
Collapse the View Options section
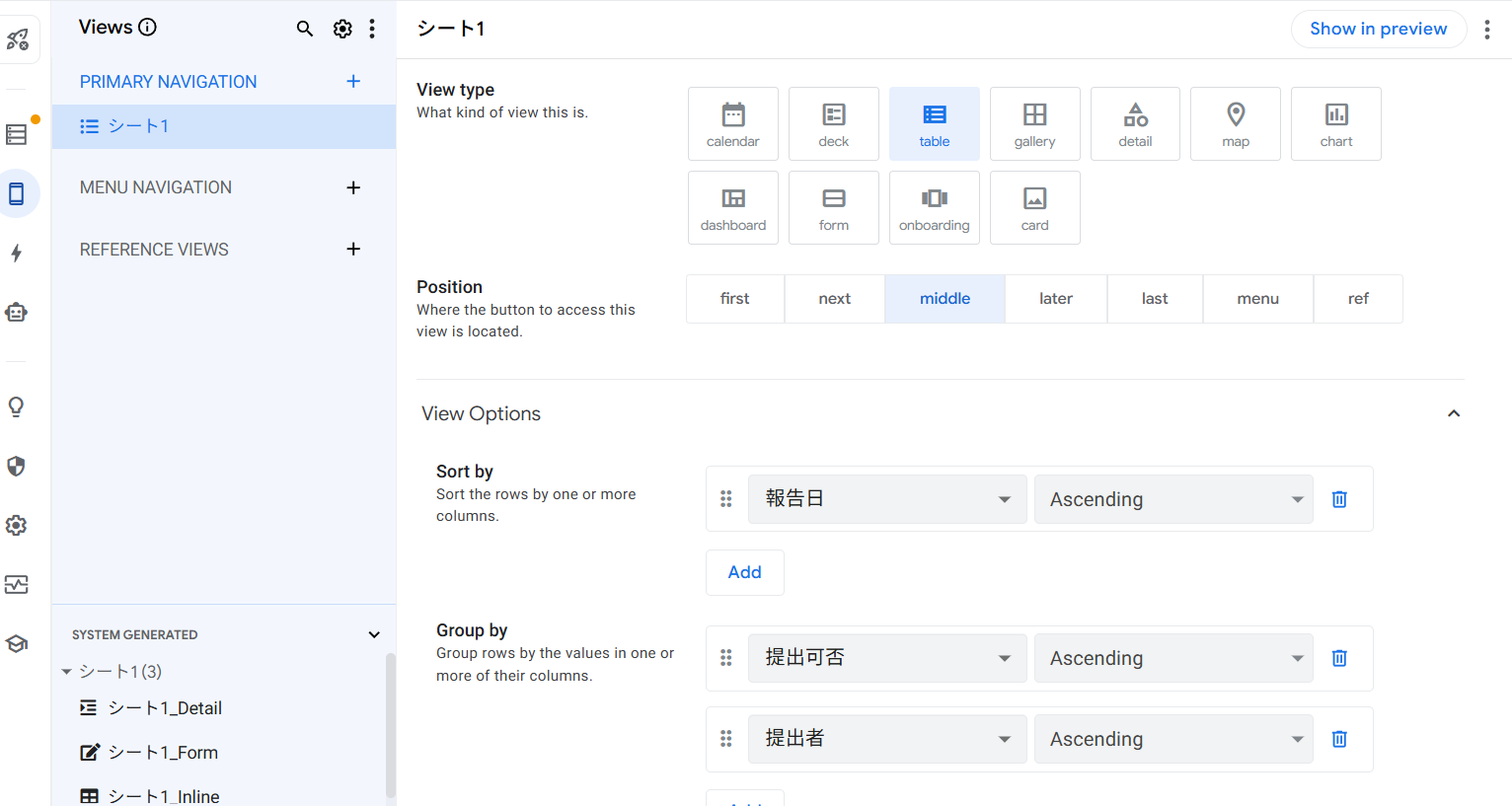click(1453, 413)
